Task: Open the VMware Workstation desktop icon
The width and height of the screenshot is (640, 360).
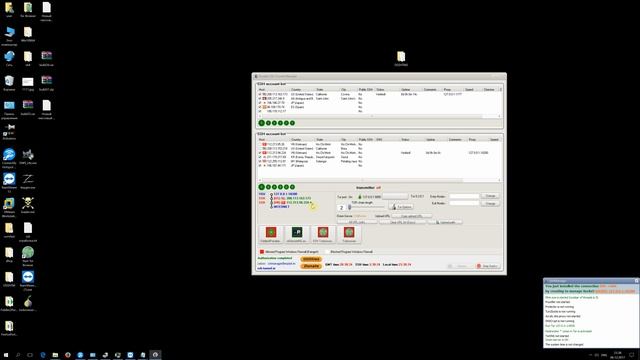Action: (x=9, y=207)
